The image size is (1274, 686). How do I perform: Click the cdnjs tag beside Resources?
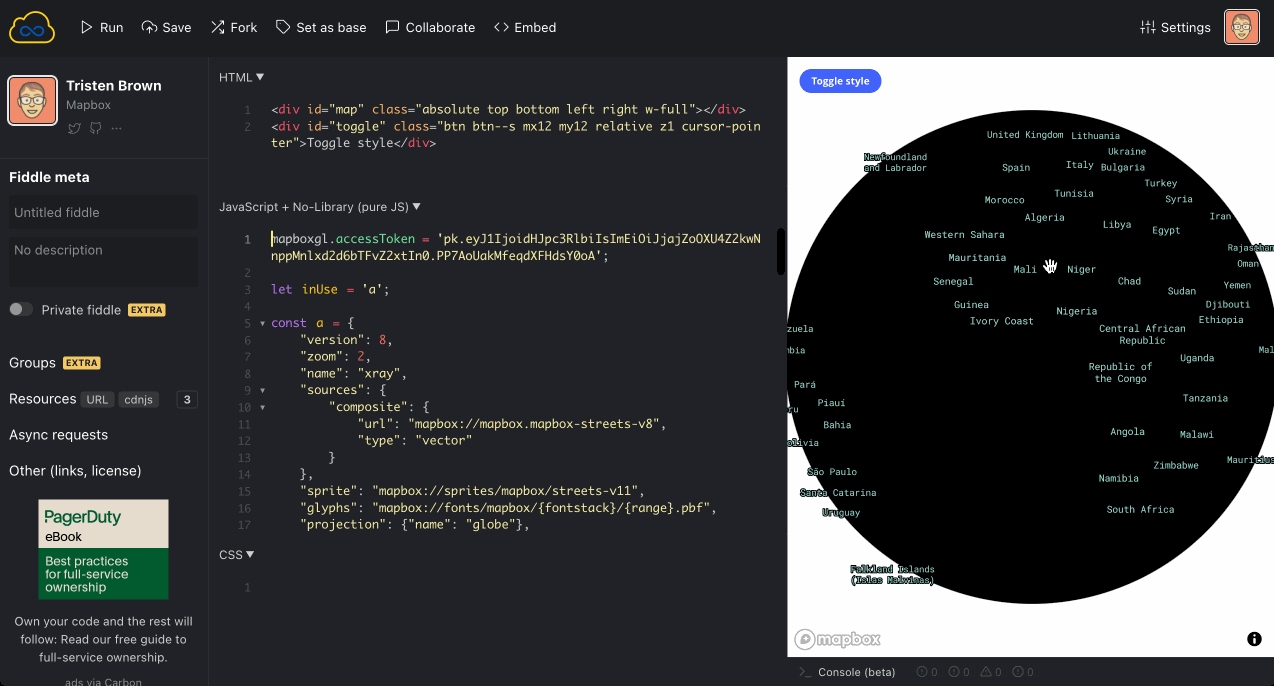pyautogui.click(x=137, y=400)
